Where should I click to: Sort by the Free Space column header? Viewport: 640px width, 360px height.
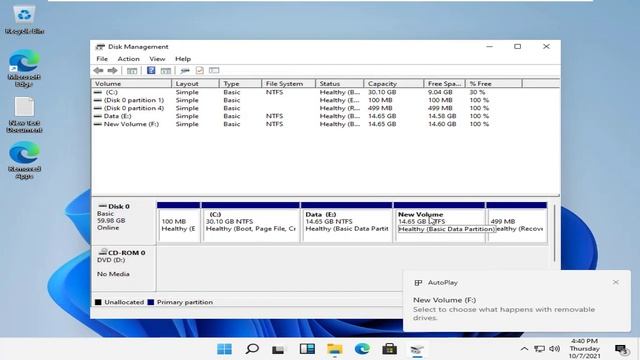pyautogui.click(x=444, y=83)
